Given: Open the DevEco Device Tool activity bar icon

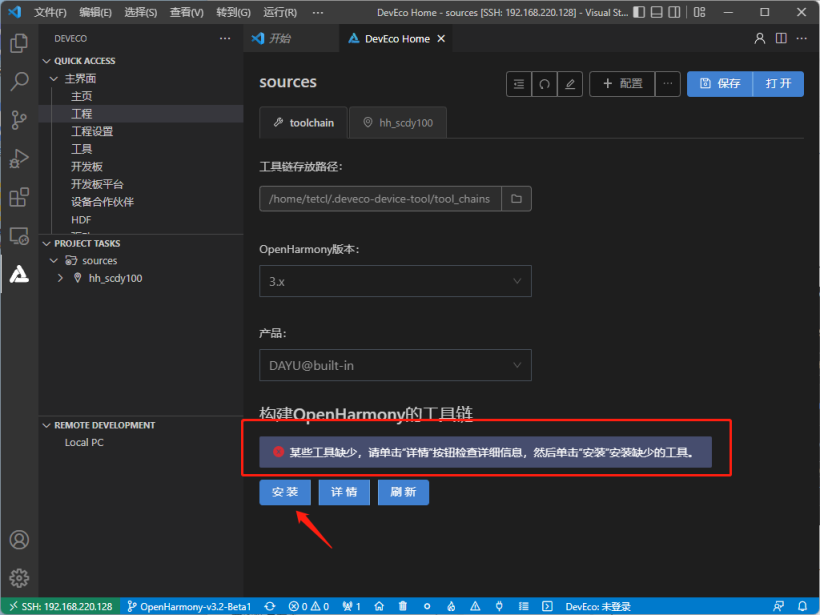Looking at the screenshot, I should [x=18, y=274].
